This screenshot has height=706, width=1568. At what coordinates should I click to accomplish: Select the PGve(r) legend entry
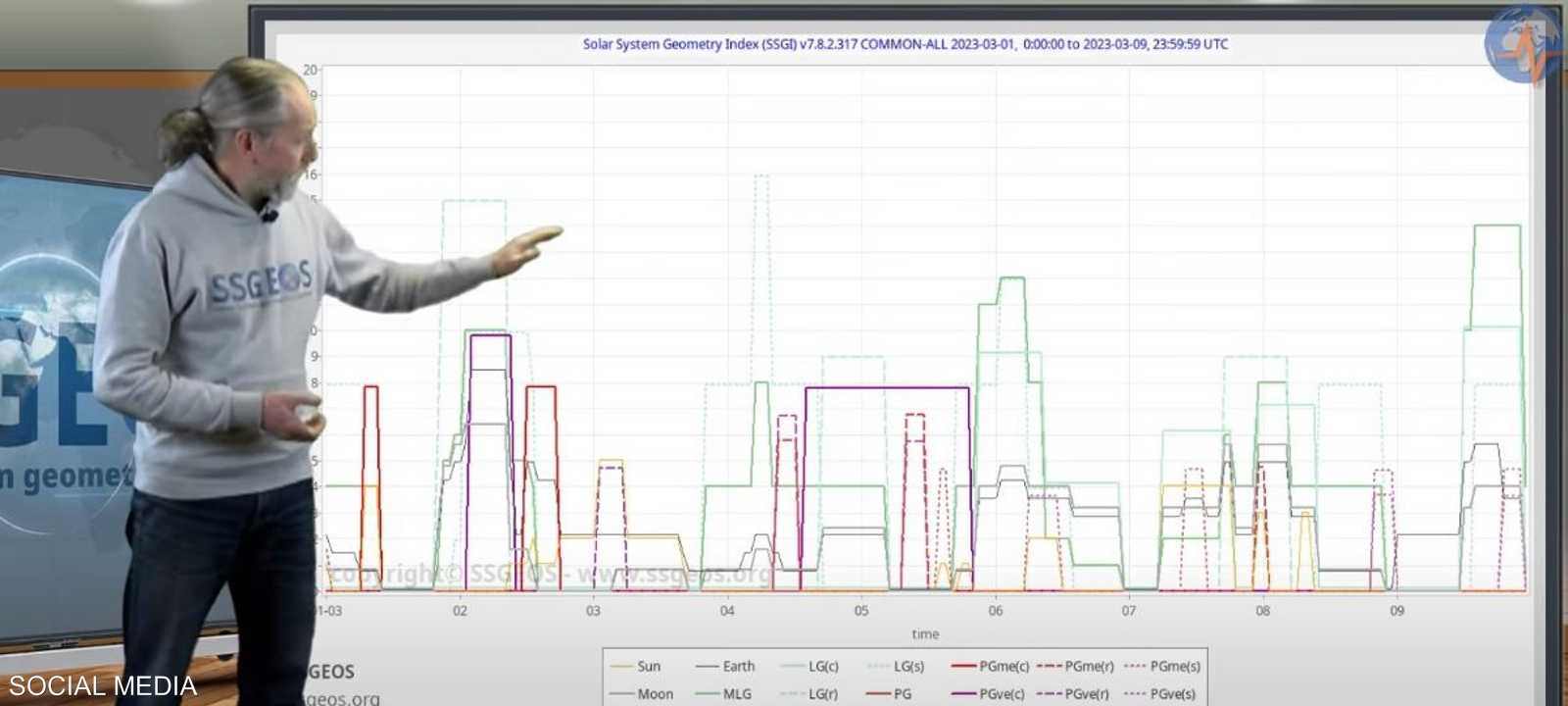pyautogui.click(x=1073, y=693)
